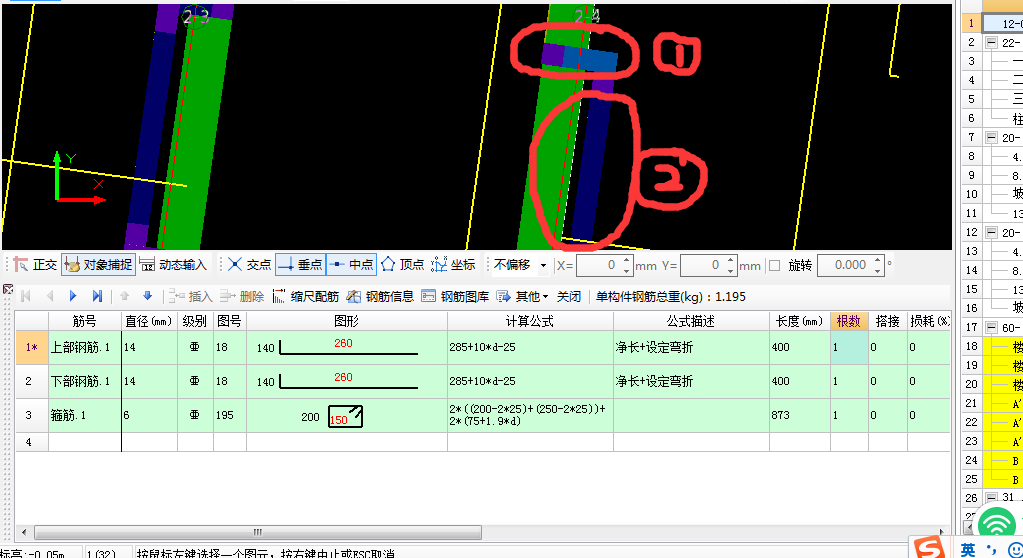Select the 箍筋.1 cell
The image size is (1023, 558).
(85, 415)
